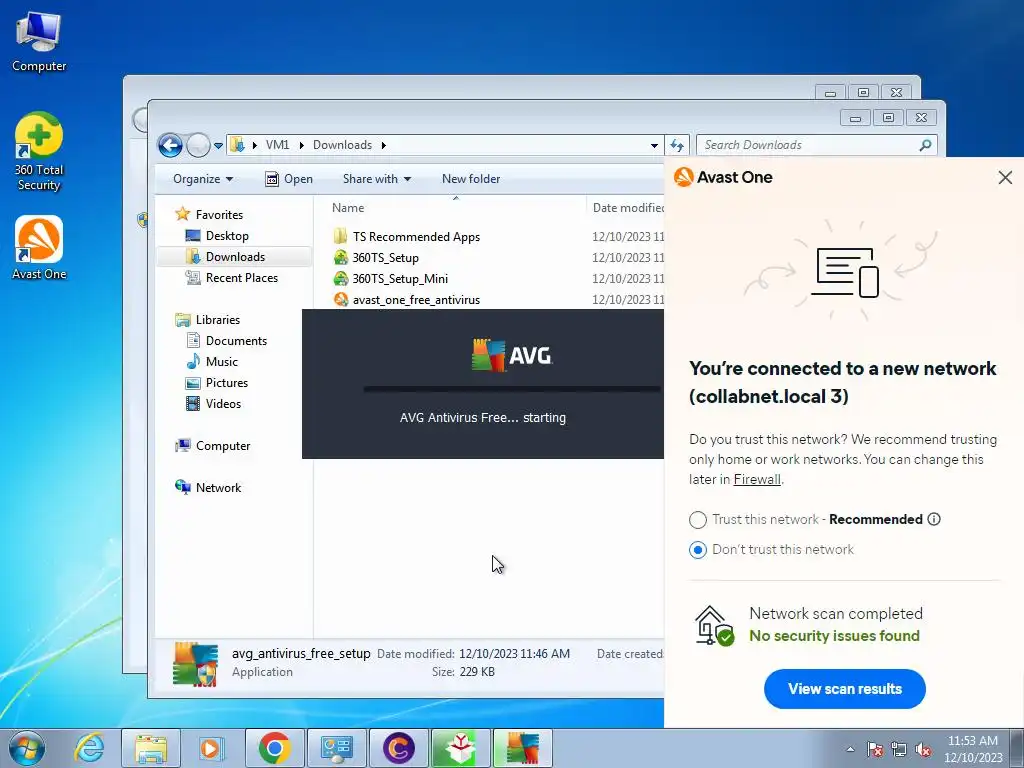
Task: Click the AVG installer taskbar icon
Action: pyautogui.click(x=522, y=748)
